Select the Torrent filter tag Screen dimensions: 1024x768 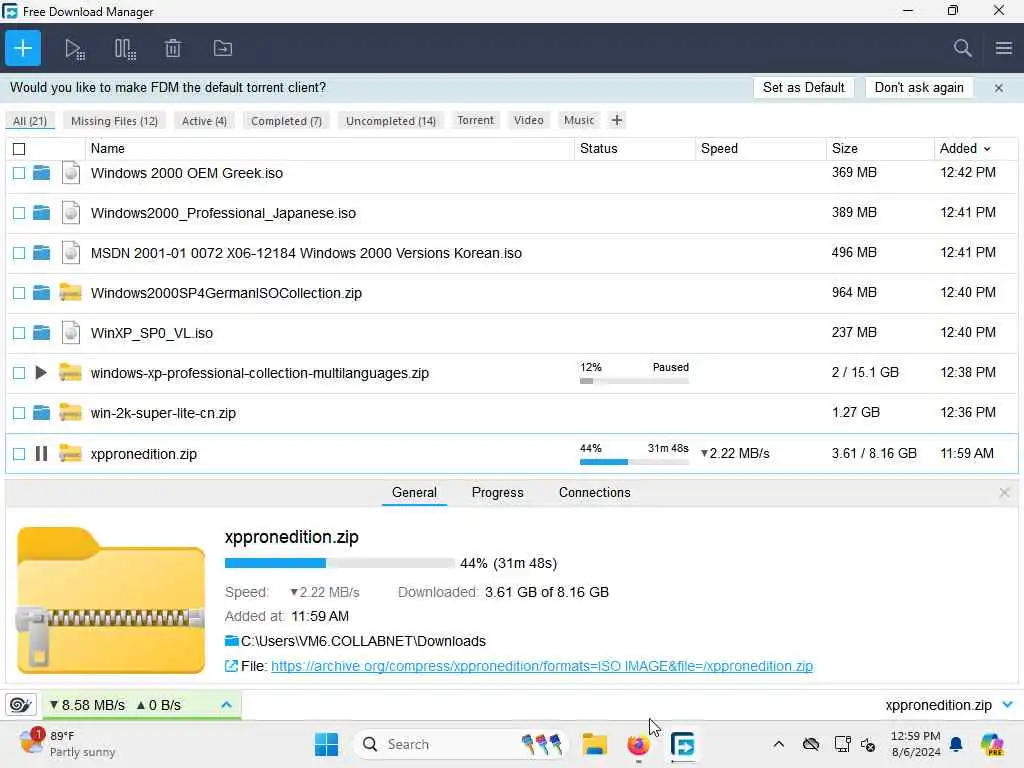475,120
